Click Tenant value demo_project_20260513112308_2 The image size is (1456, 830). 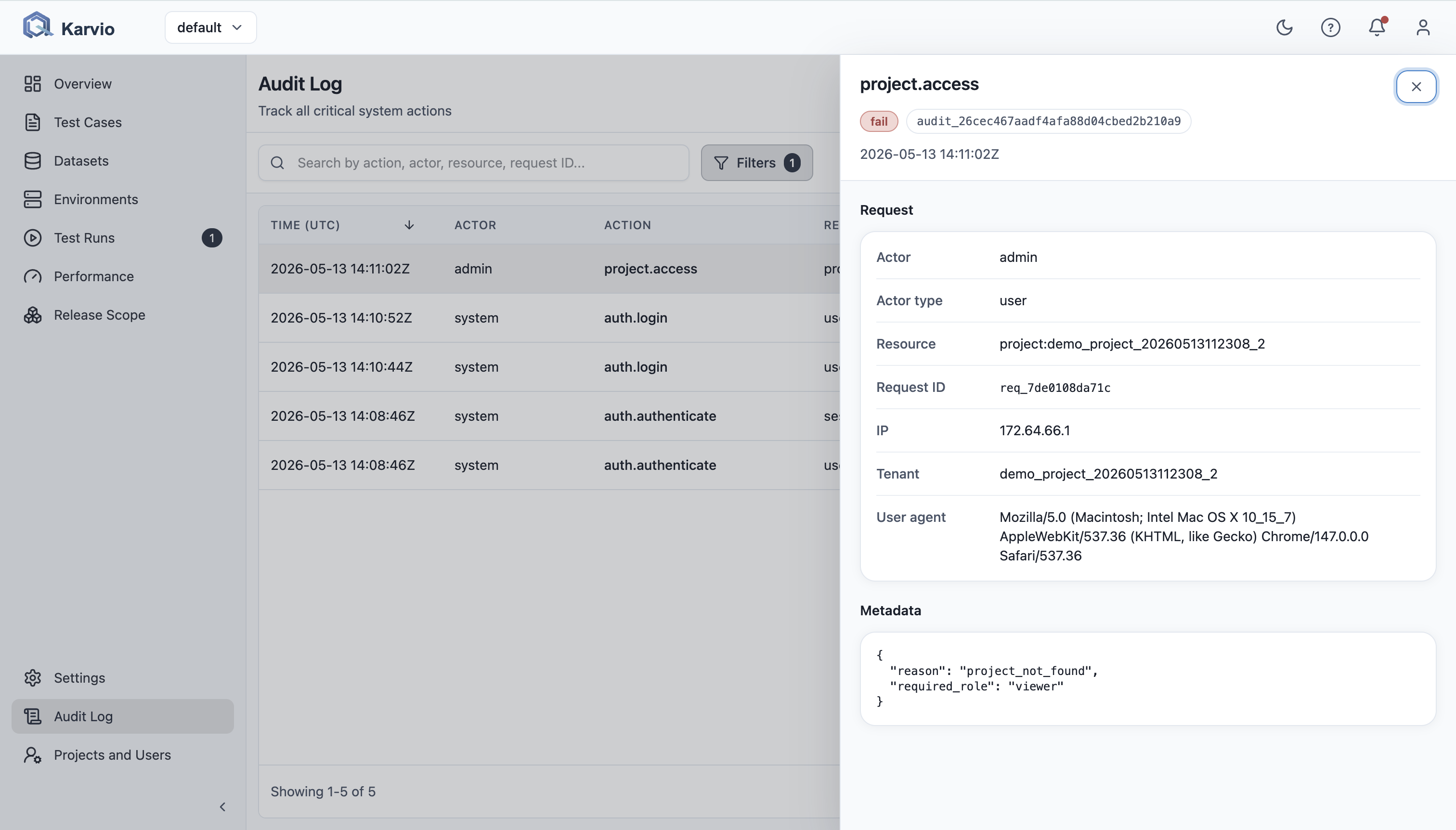[1108, 474]
